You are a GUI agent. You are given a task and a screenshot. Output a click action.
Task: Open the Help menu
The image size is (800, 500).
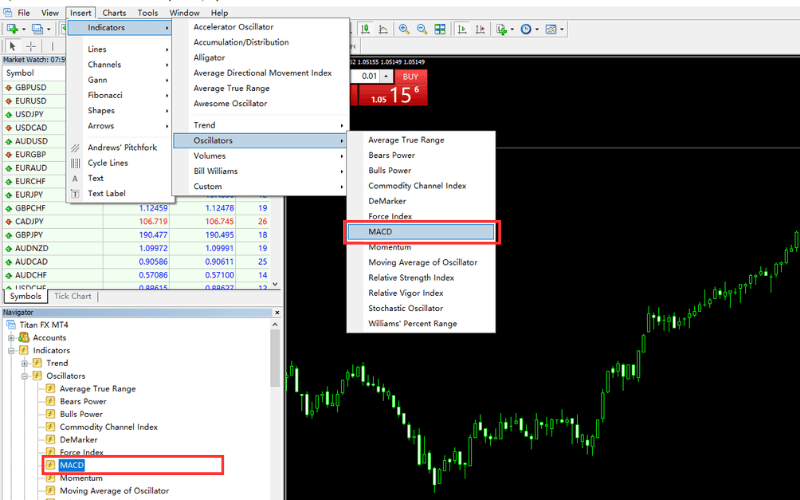coord(219,13)
